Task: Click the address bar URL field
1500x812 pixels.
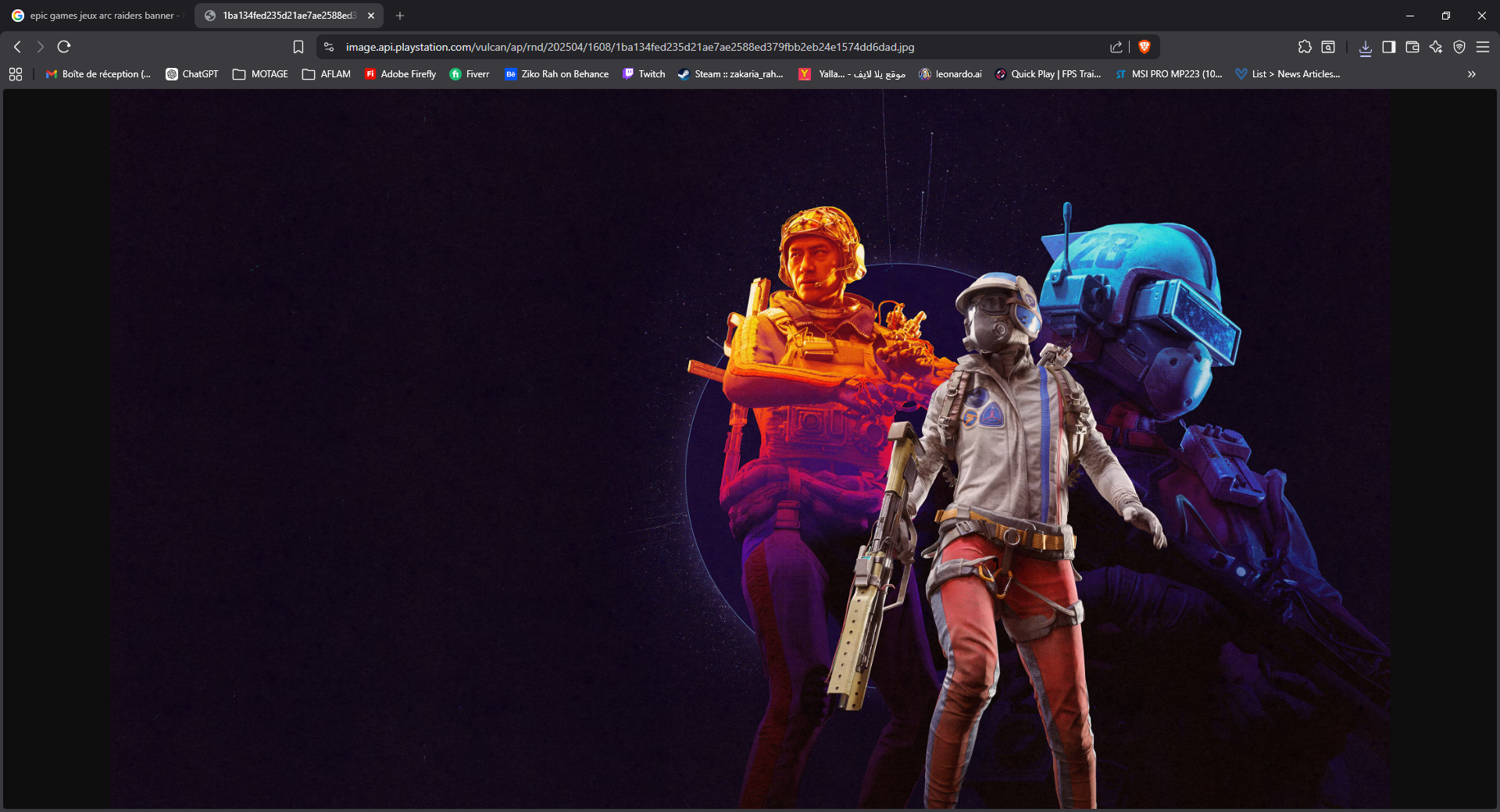Action: coord(630,47)
